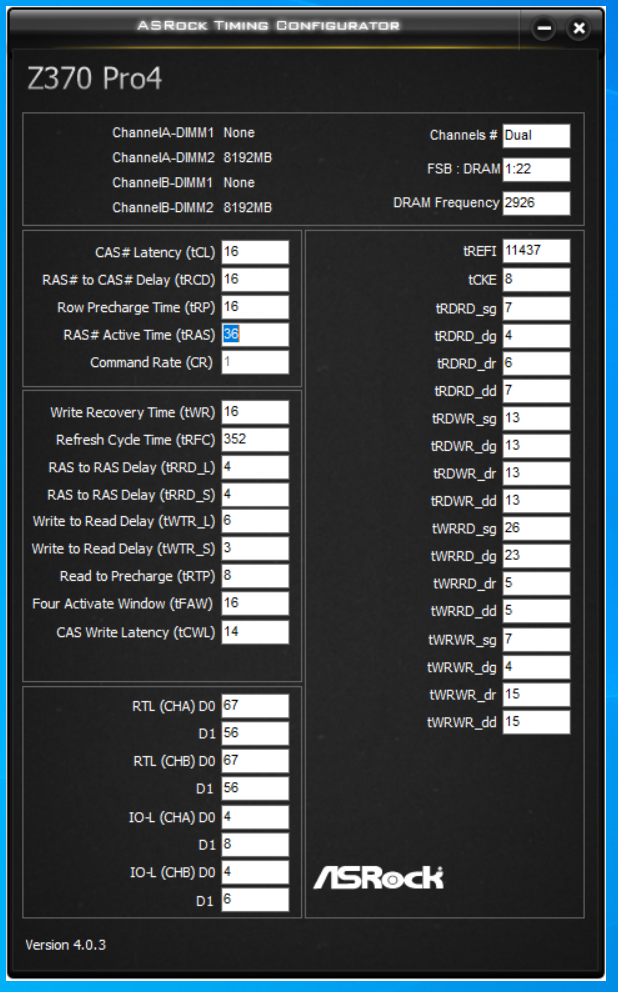Focus the tRDWR_dg value field
This screenshot has height=992, width=618.
pyautogui.click(x=536, y=446)
